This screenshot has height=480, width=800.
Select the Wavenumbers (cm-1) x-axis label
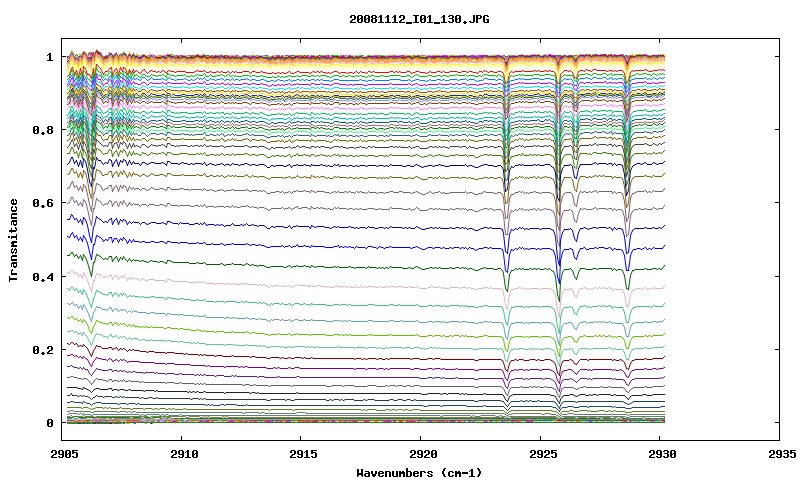[x=419, y=472]
